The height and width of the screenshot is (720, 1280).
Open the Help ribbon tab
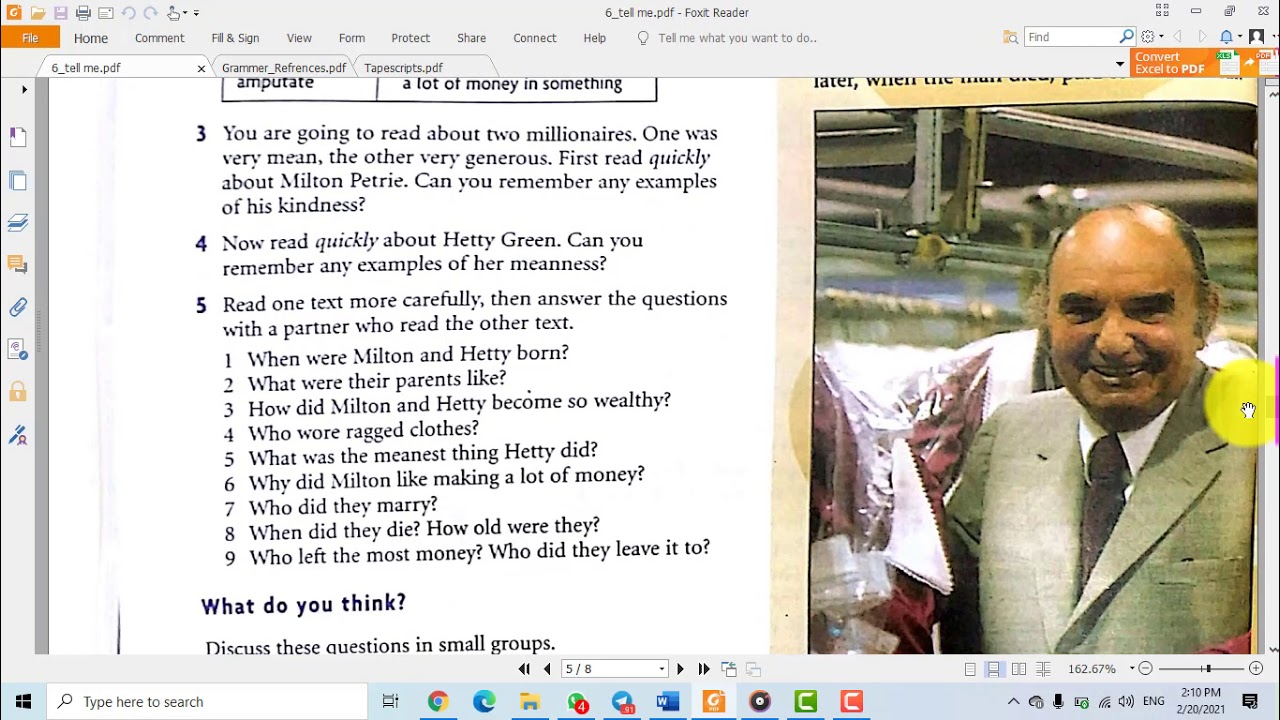pyautogui.click(x=594, y=38)
